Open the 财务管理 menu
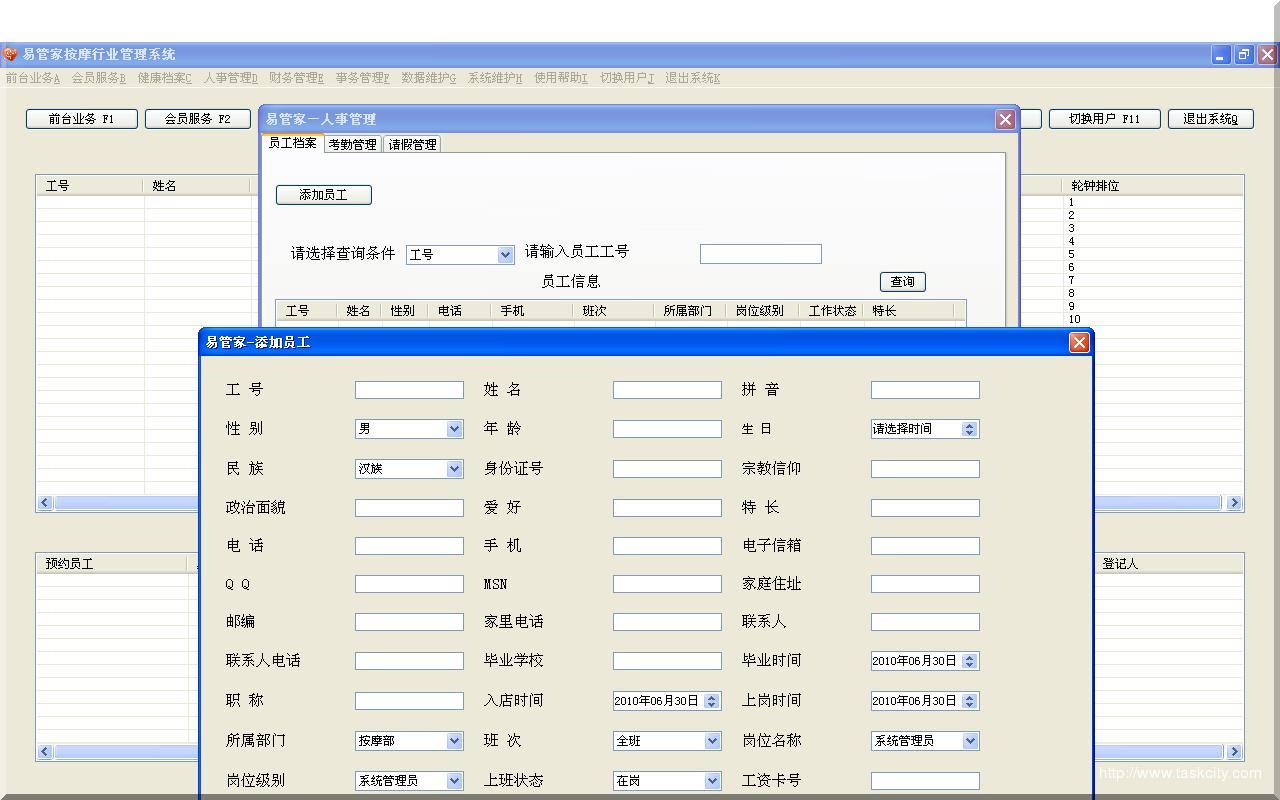The height and width of the screenshot is (800, 1280). pos(296,77)
